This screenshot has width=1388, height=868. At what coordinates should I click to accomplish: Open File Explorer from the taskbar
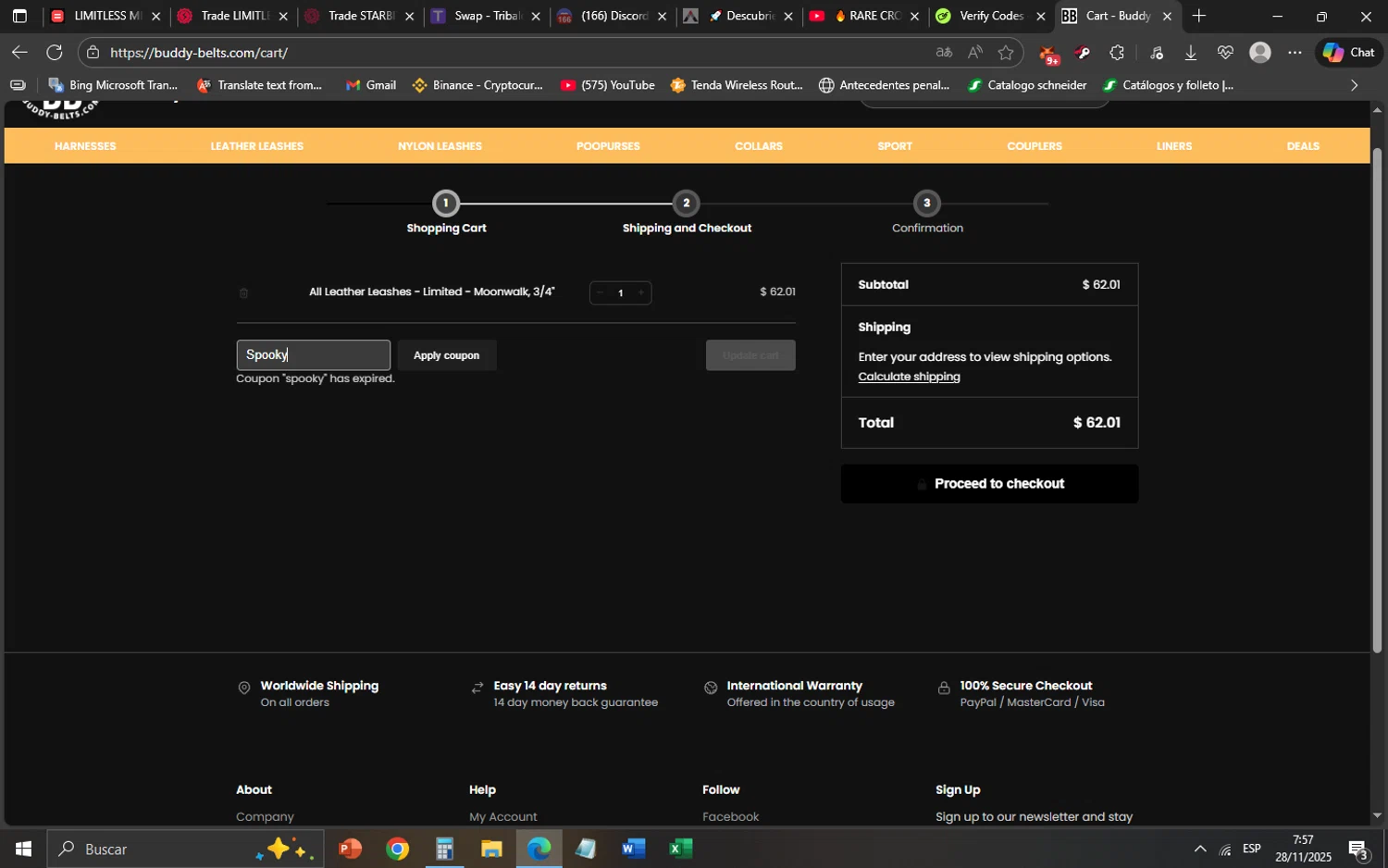click(491, 849)
